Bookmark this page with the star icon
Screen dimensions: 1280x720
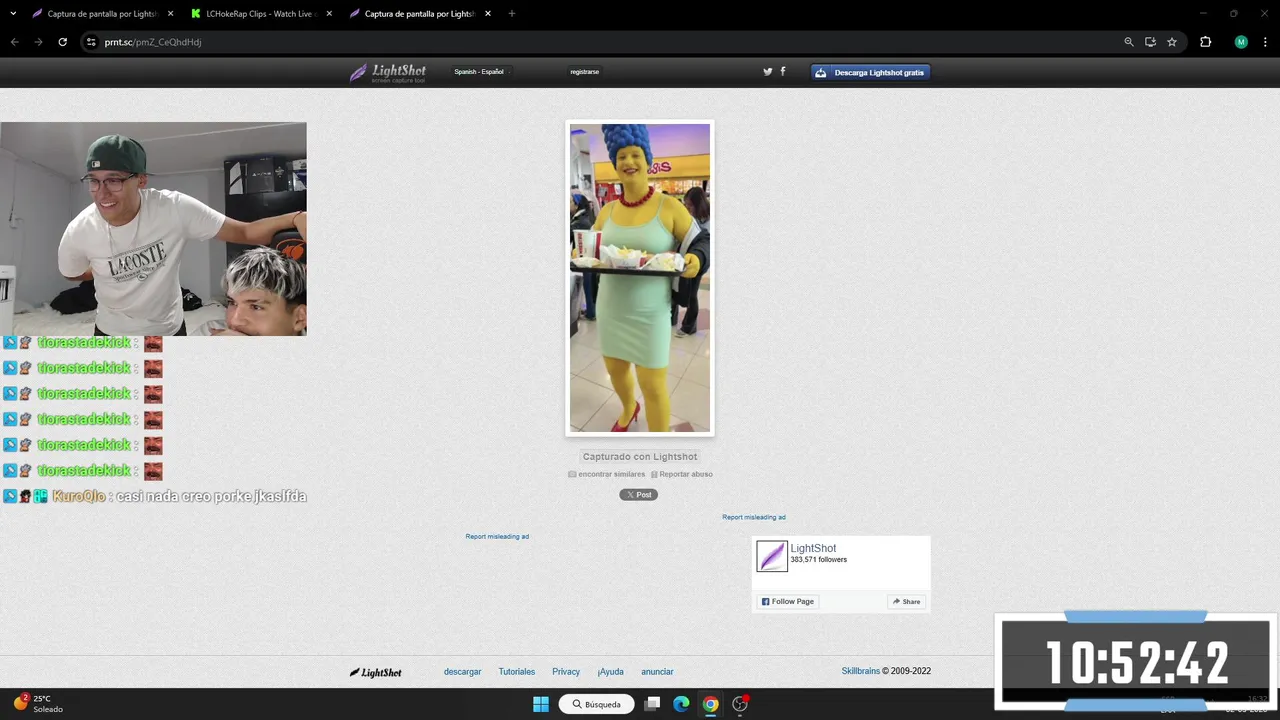point(1172,42)
